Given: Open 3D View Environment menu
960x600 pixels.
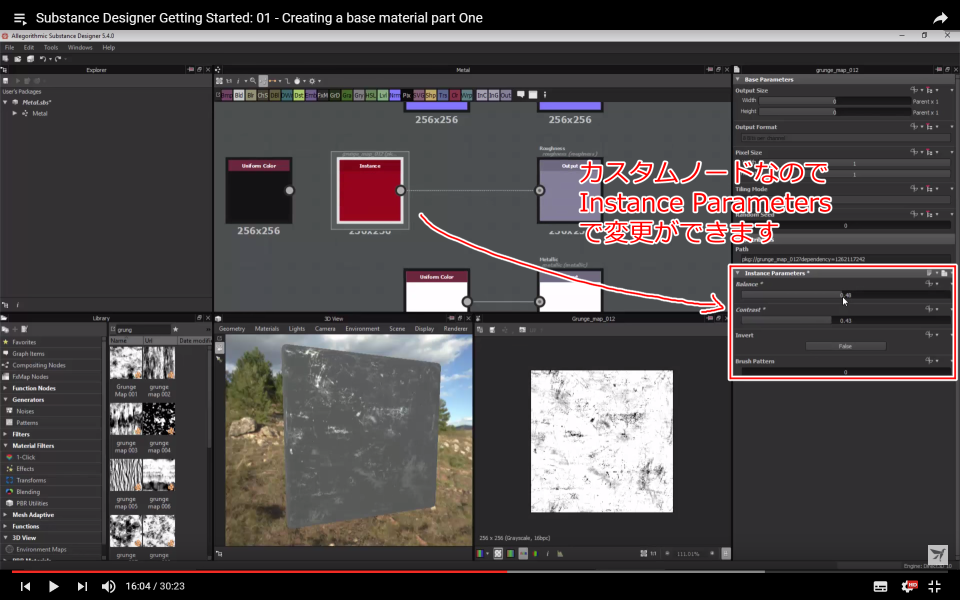Looking at the screenshot, I should coord(362,329).
